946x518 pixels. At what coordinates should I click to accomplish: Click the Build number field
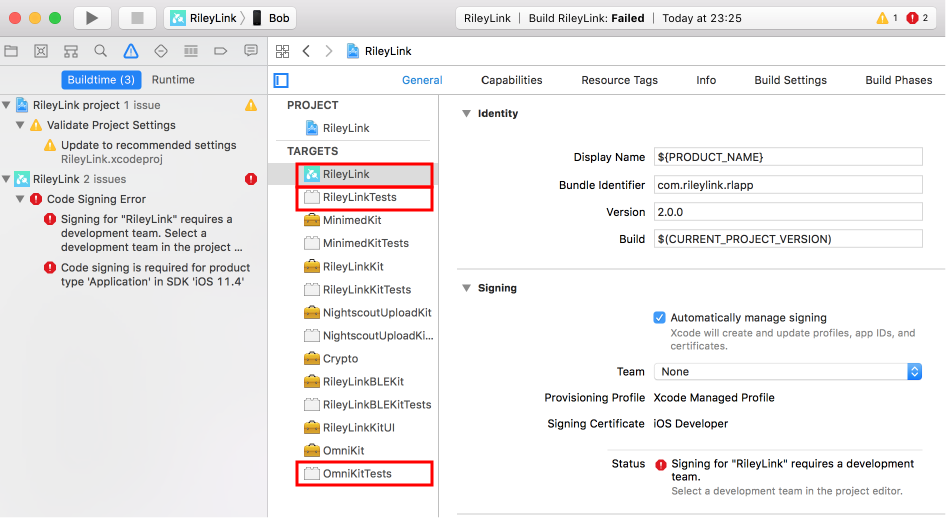click(x=788, y=239)
